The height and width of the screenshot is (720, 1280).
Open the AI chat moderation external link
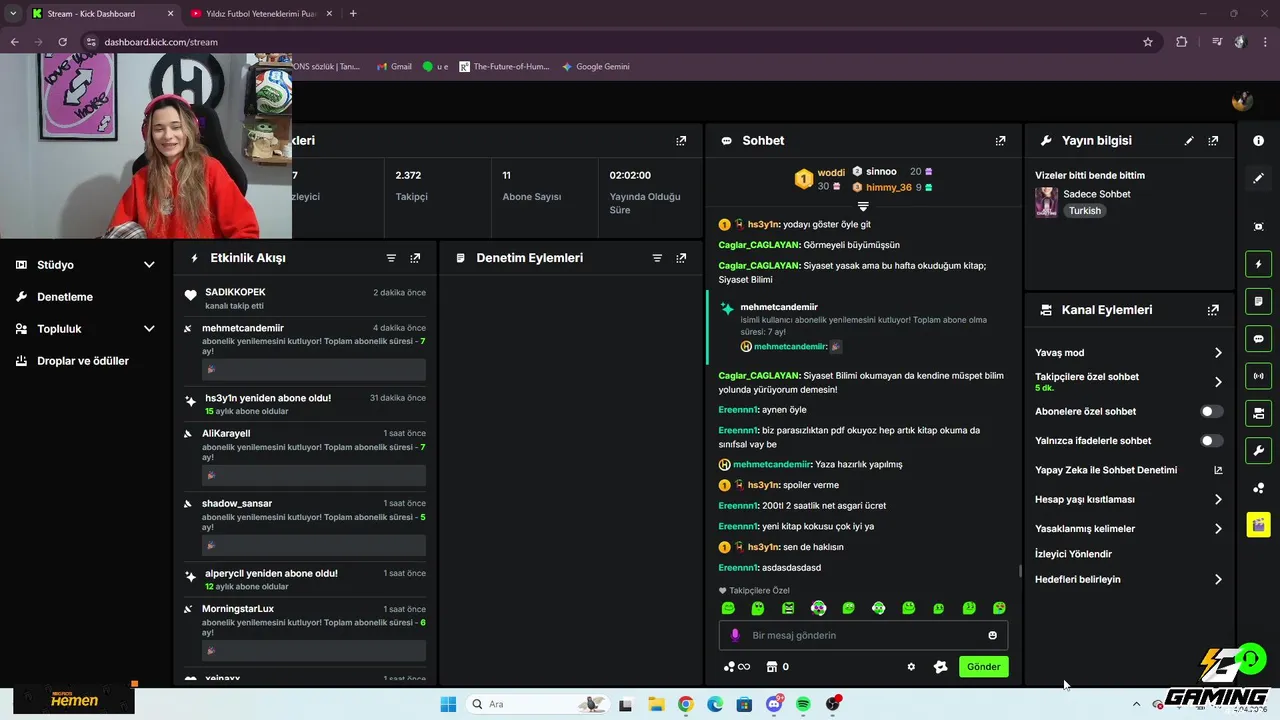(x=1218, y=470)
